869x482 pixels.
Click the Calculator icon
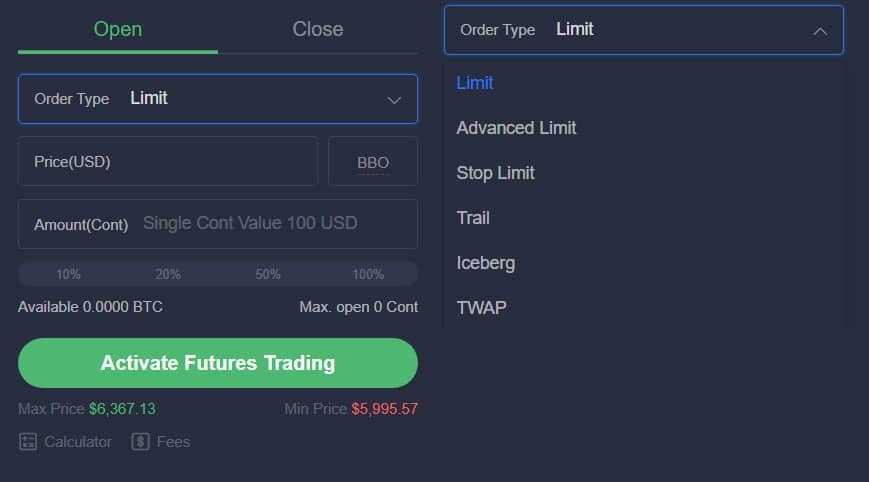click(28, 441)
